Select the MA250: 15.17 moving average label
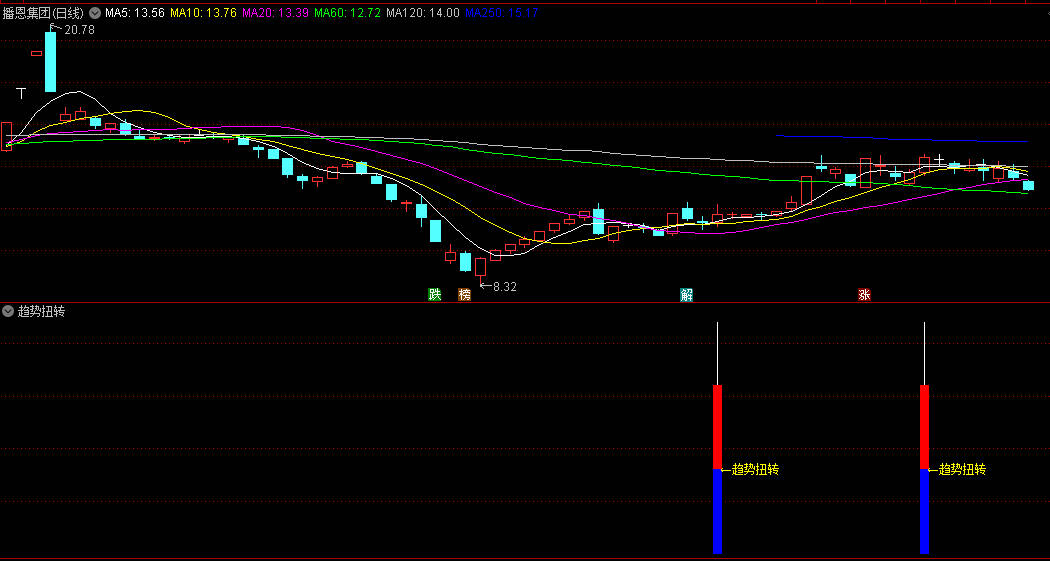The image size is (1050, 561). tap(502, 13)
